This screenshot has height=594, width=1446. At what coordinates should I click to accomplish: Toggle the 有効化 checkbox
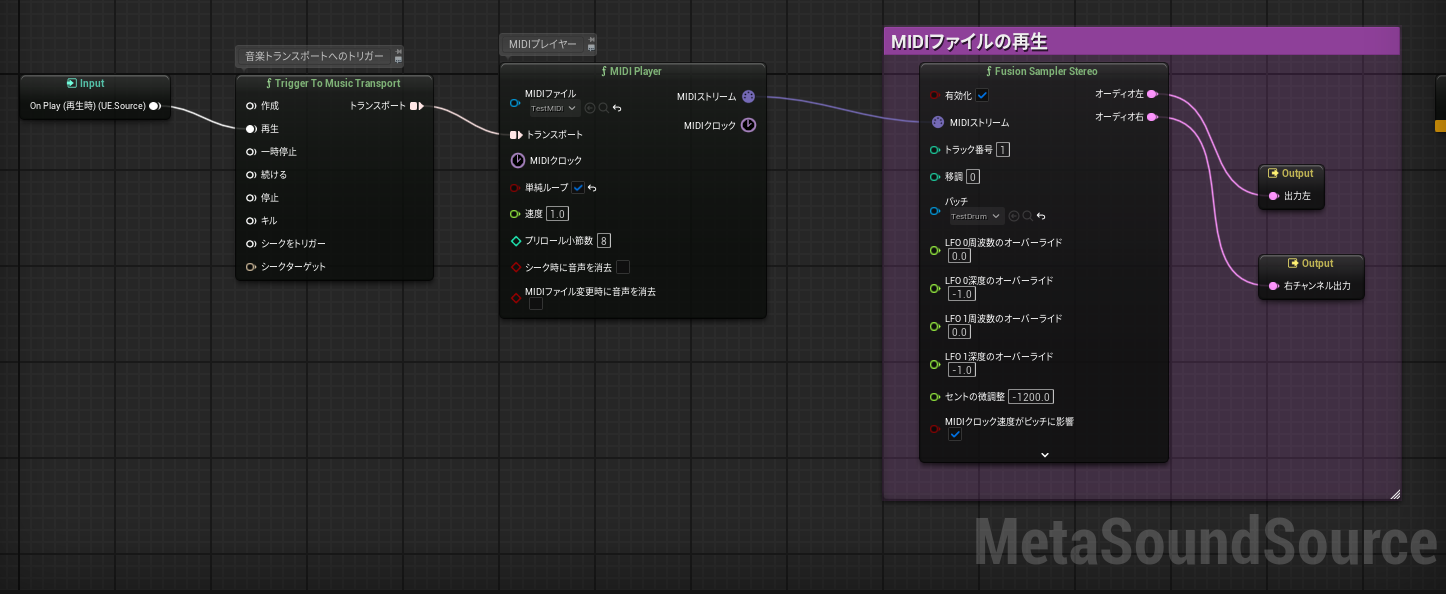coord(982,95)
